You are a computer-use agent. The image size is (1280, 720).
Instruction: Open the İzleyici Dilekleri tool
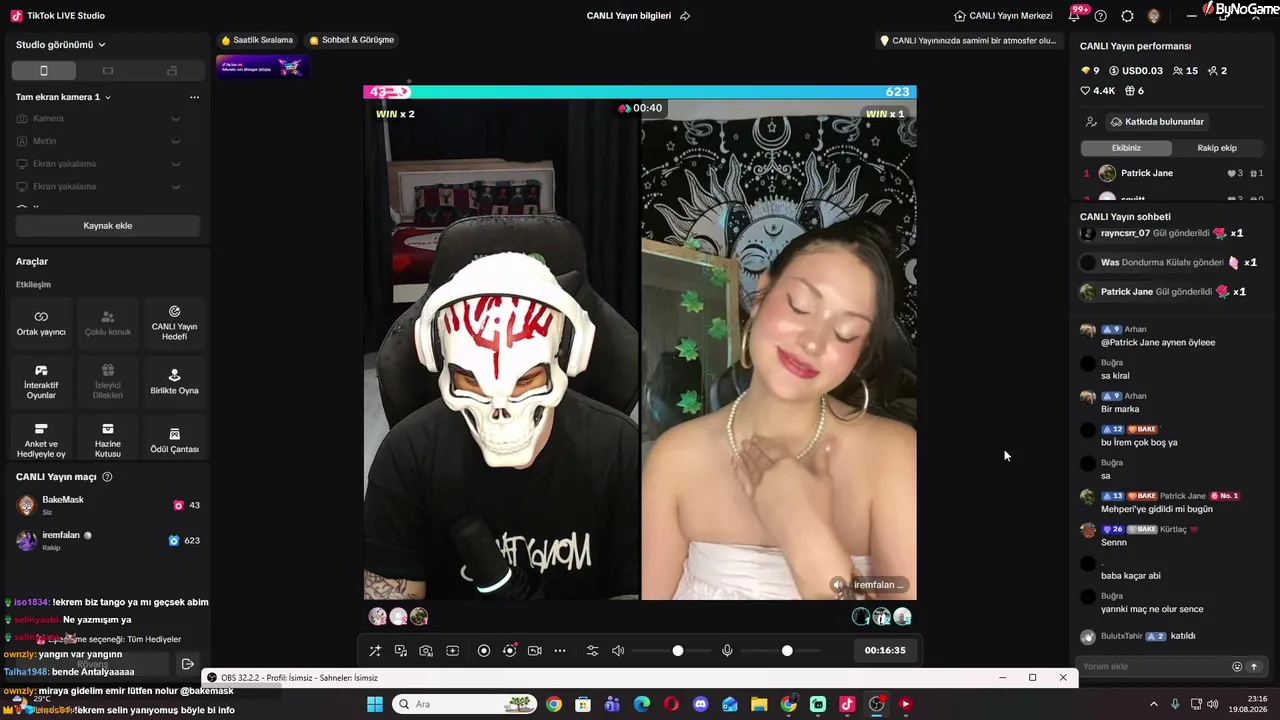click(x=108, y=381)
